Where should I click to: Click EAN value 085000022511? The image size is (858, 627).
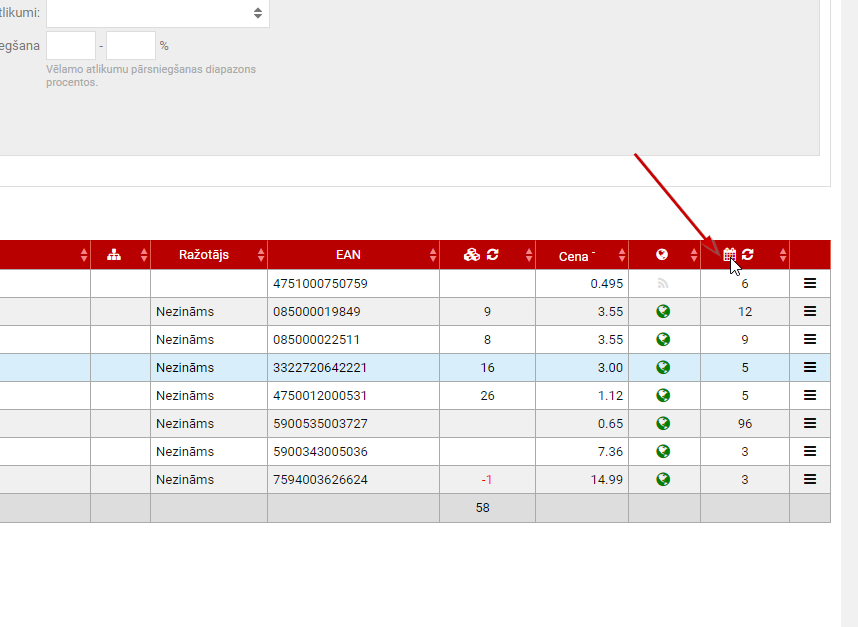pos(316,340)
